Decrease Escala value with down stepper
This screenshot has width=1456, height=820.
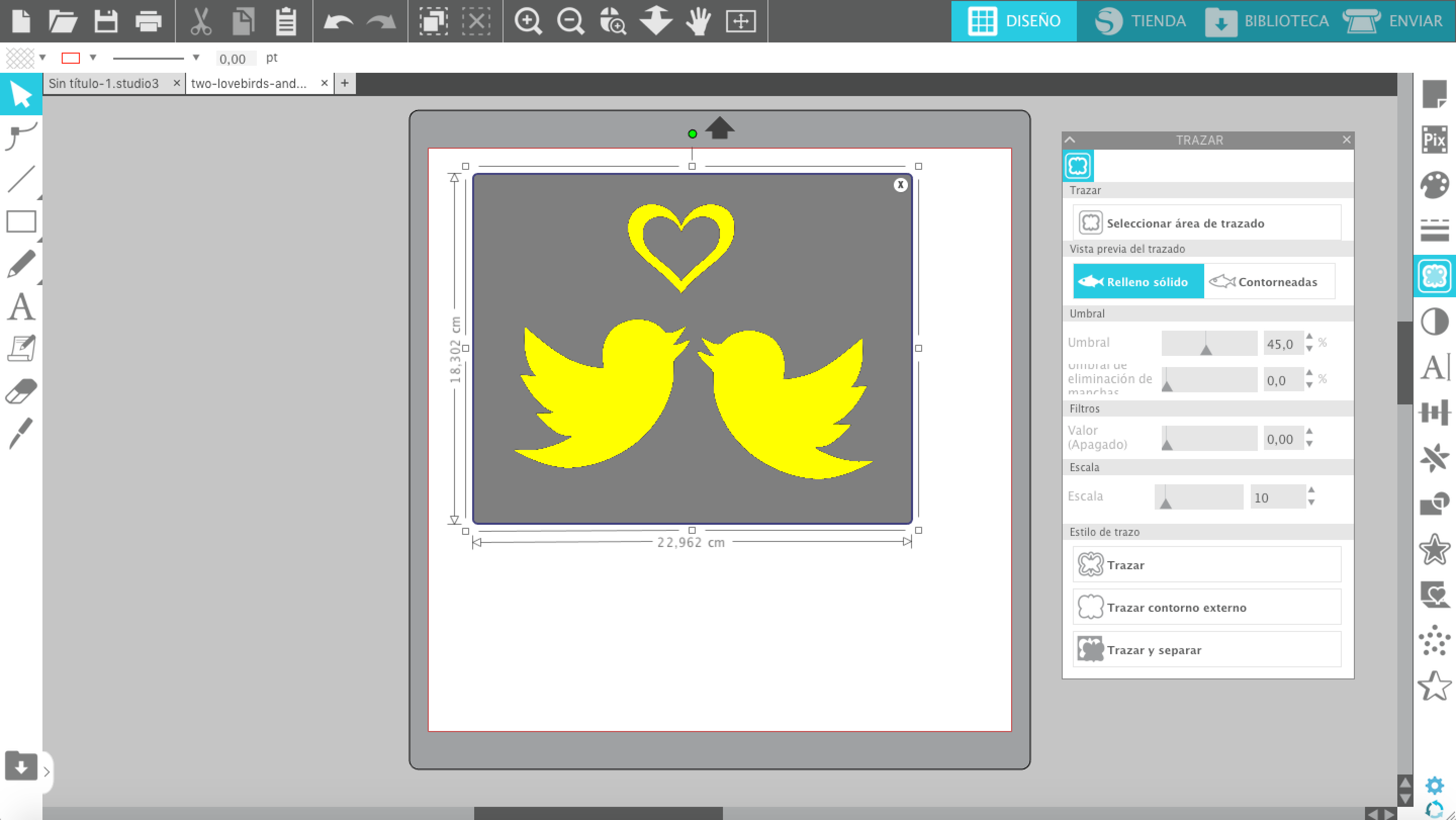tap(1311, 503)
